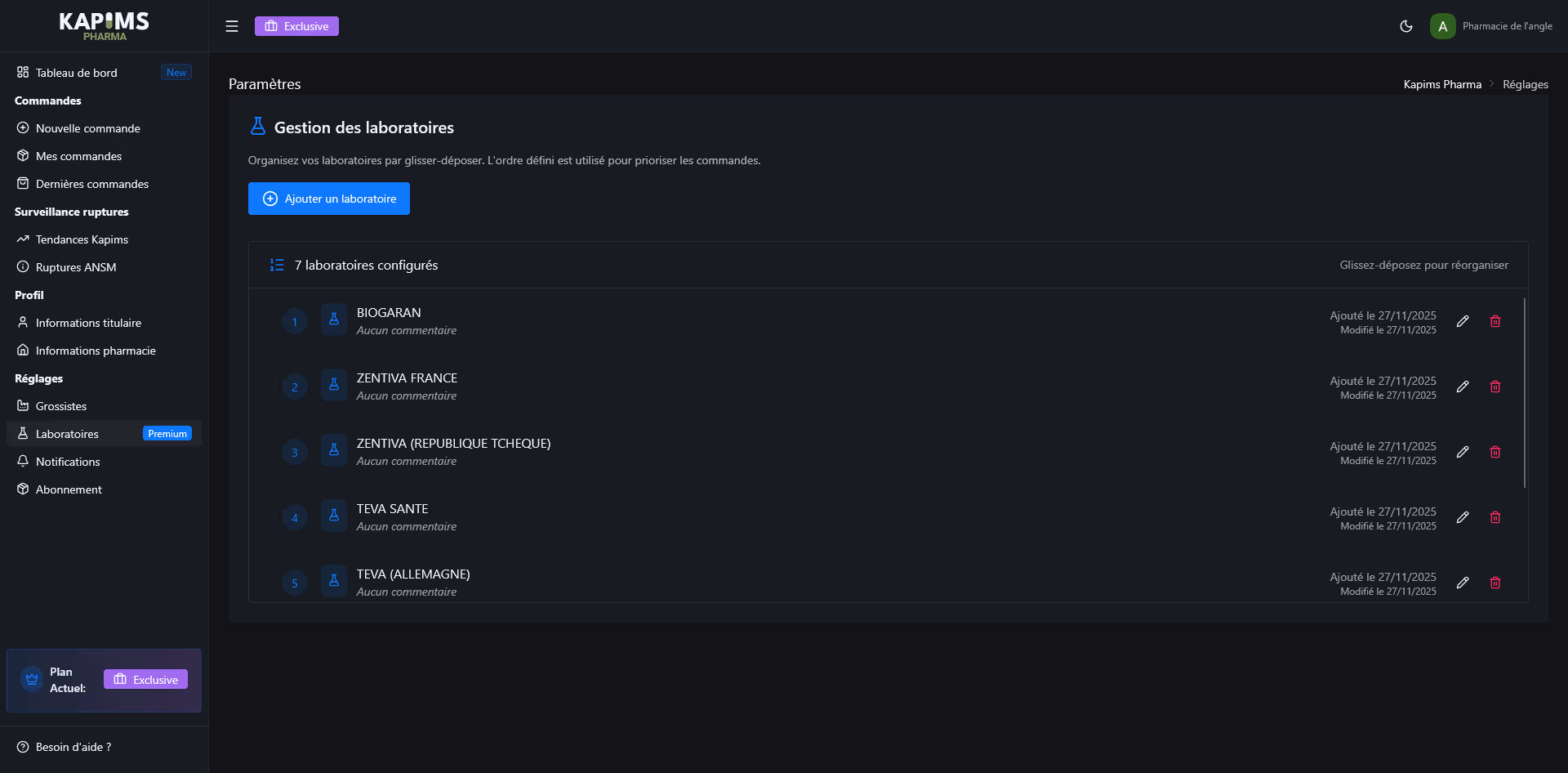1568x773 pixels.
Task: Follow the Kapims Pharma breadcrumb link
Action: pos(1442,84)
